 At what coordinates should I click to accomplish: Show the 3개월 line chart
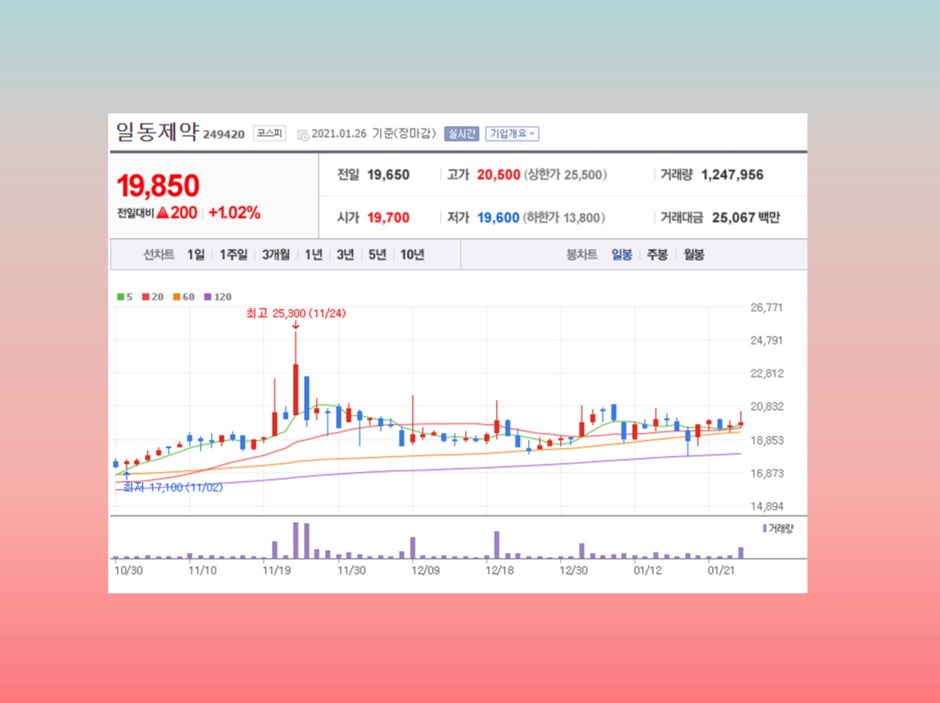(276, 255)
